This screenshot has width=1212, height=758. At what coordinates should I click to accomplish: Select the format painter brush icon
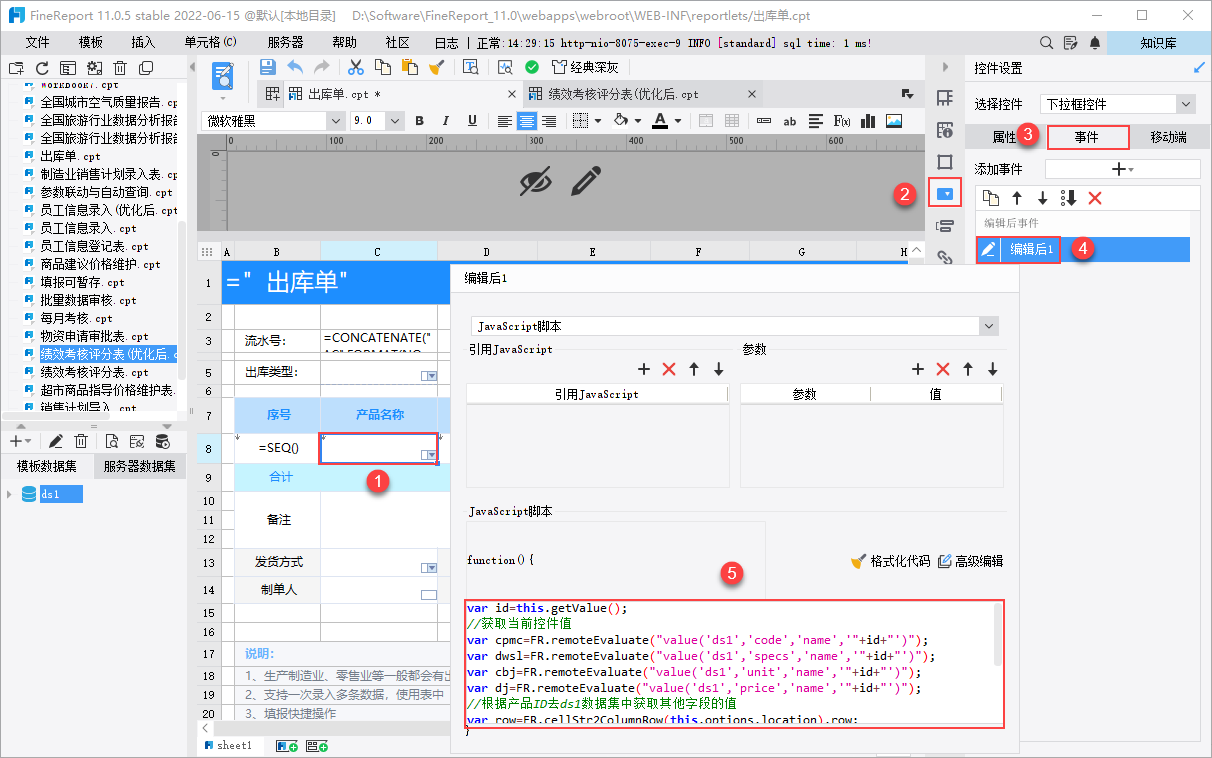tap(436, 67)
